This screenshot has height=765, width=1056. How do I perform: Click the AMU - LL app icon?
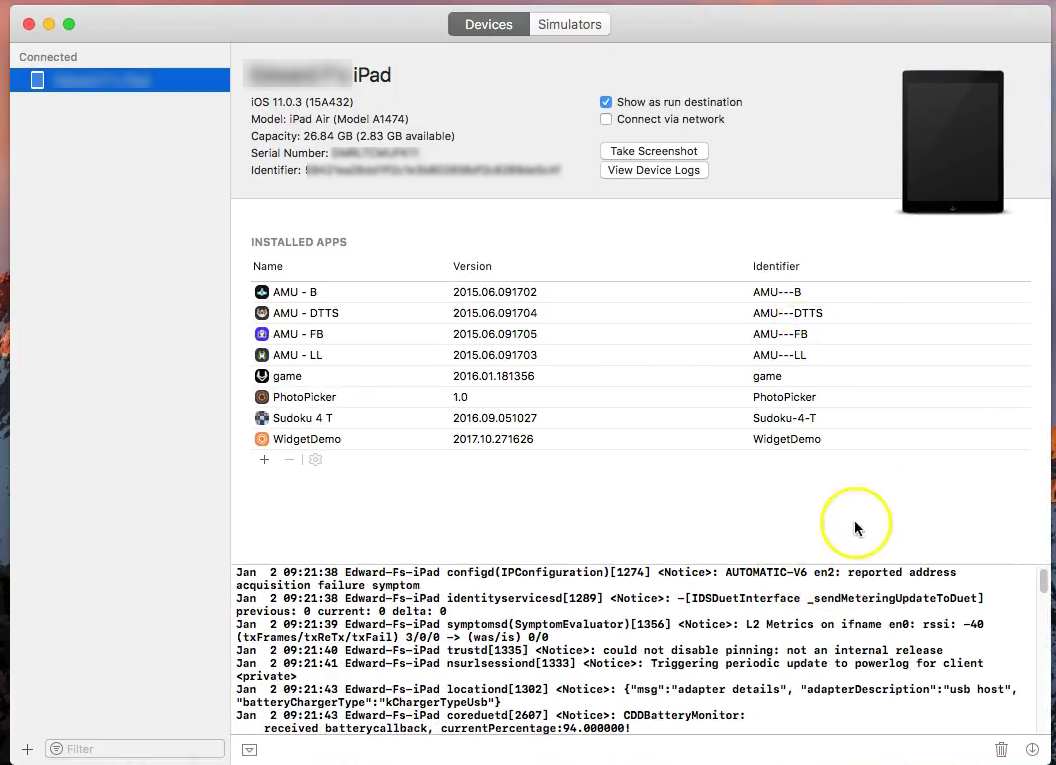point(262,354)
